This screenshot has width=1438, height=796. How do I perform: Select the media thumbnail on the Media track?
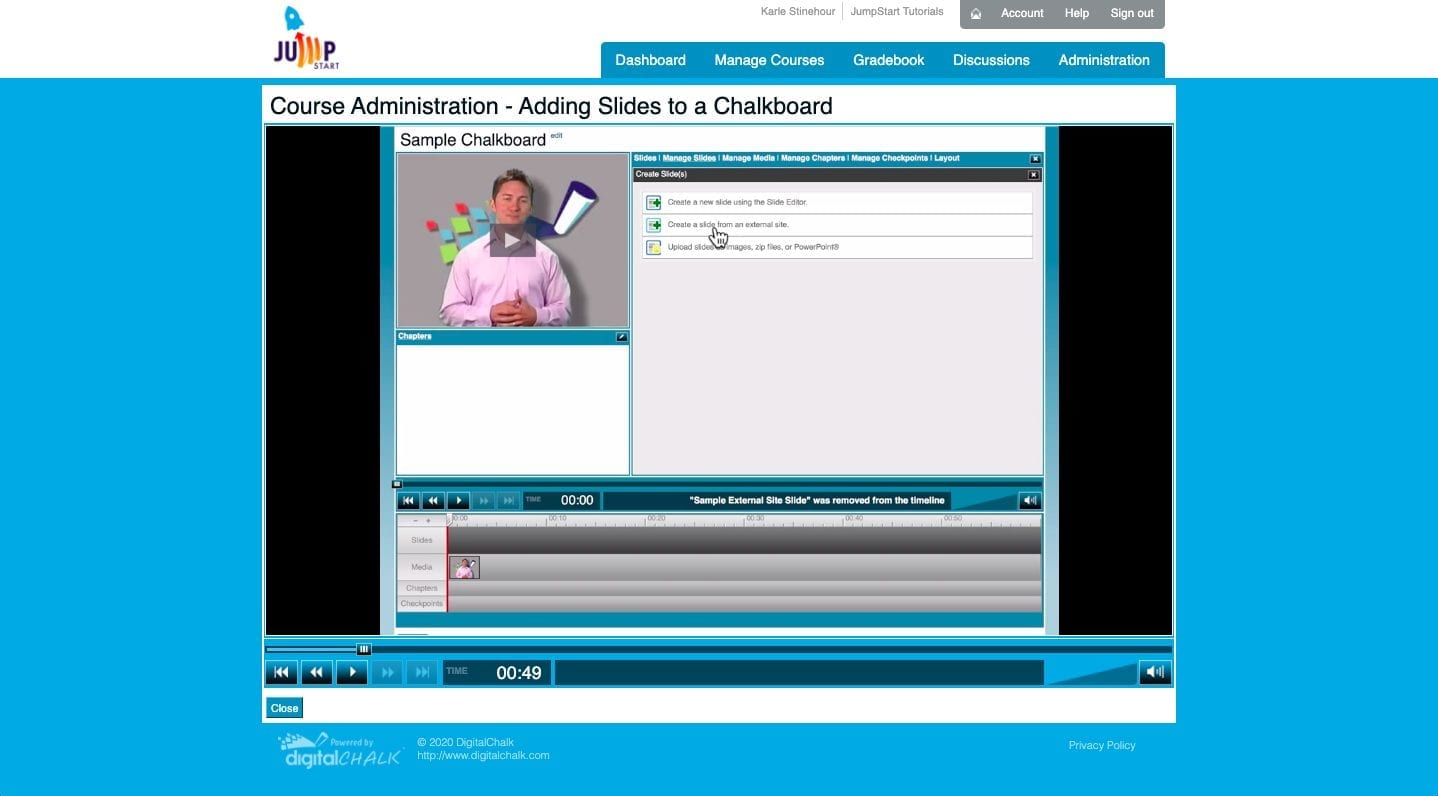(x=465, y=568)
